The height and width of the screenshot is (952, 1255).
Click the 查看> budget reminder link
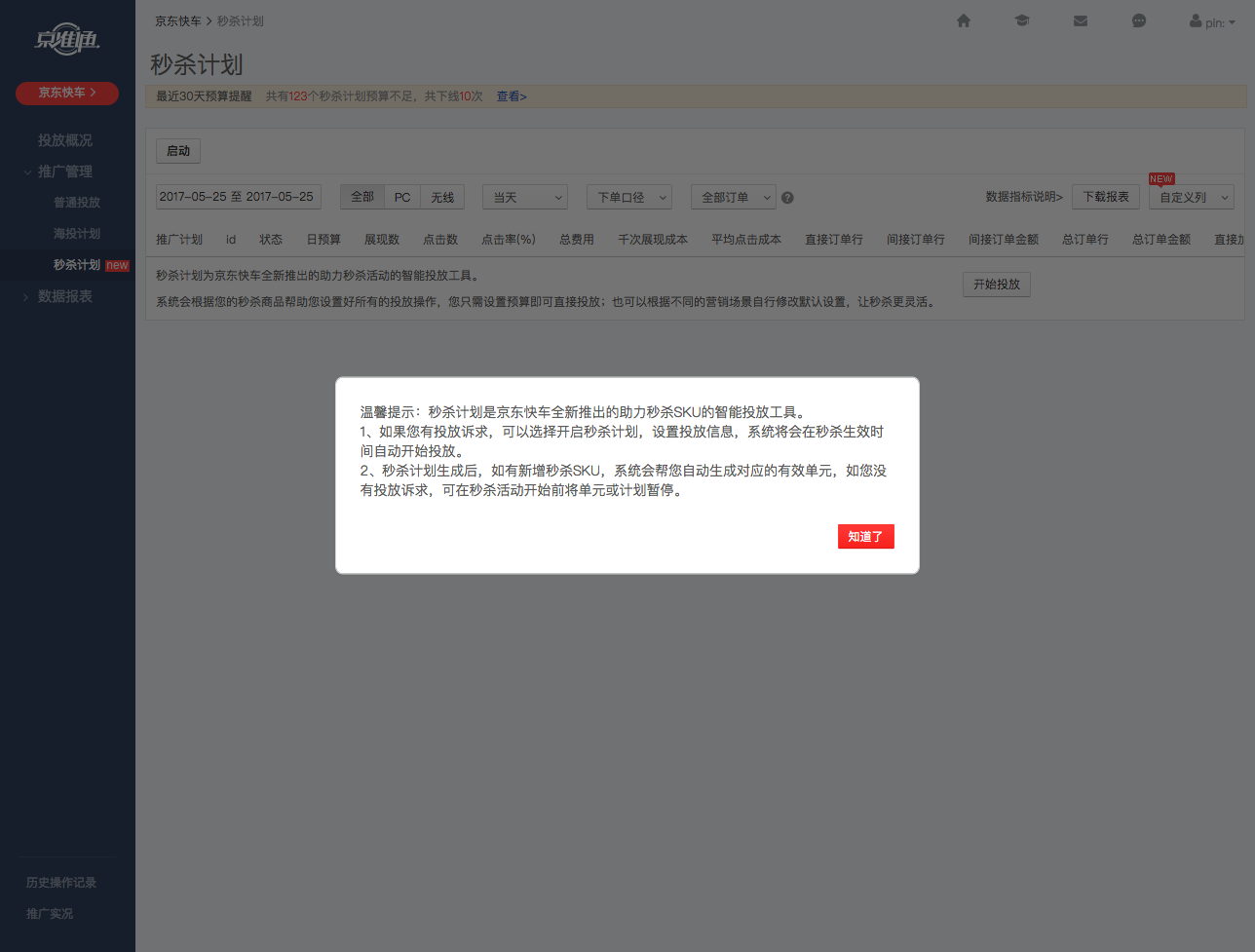pyautogui.click(x=512, y=96)
